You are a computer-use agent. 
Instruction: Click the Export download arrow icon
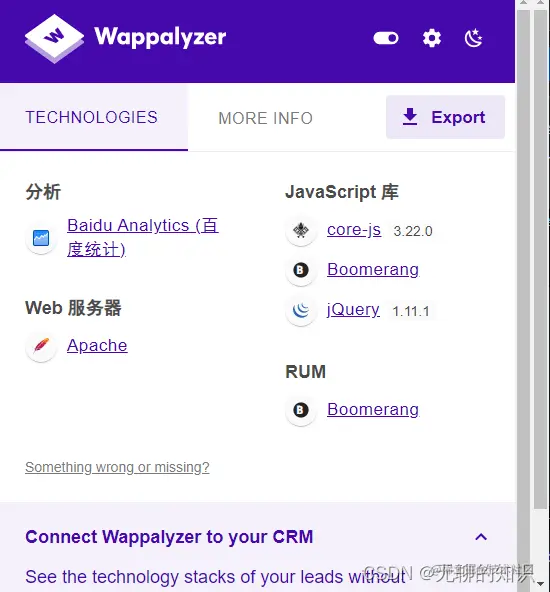[x=410, y=117]
